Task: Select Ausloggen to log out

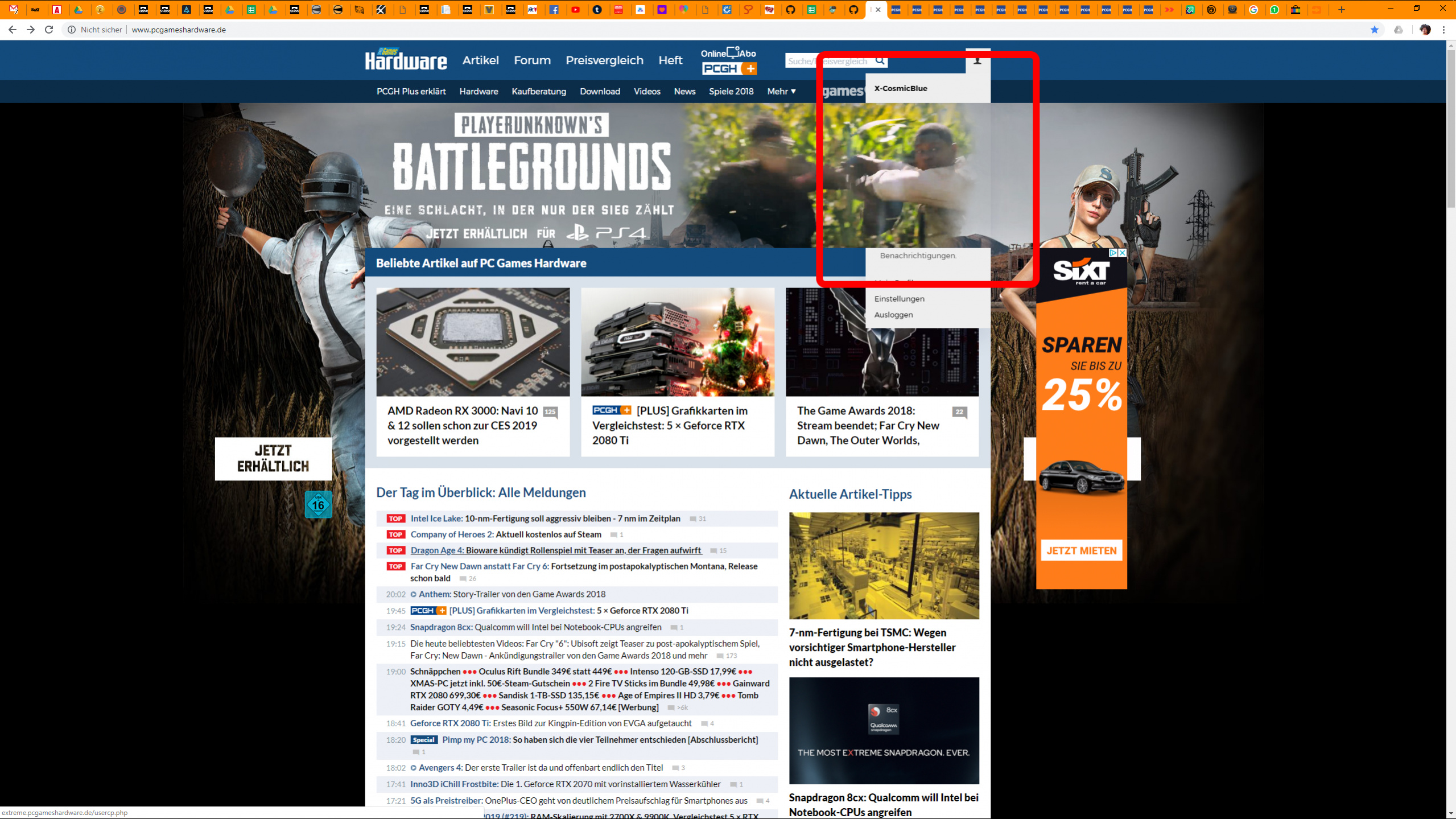Action: click(x=893, y=315)
